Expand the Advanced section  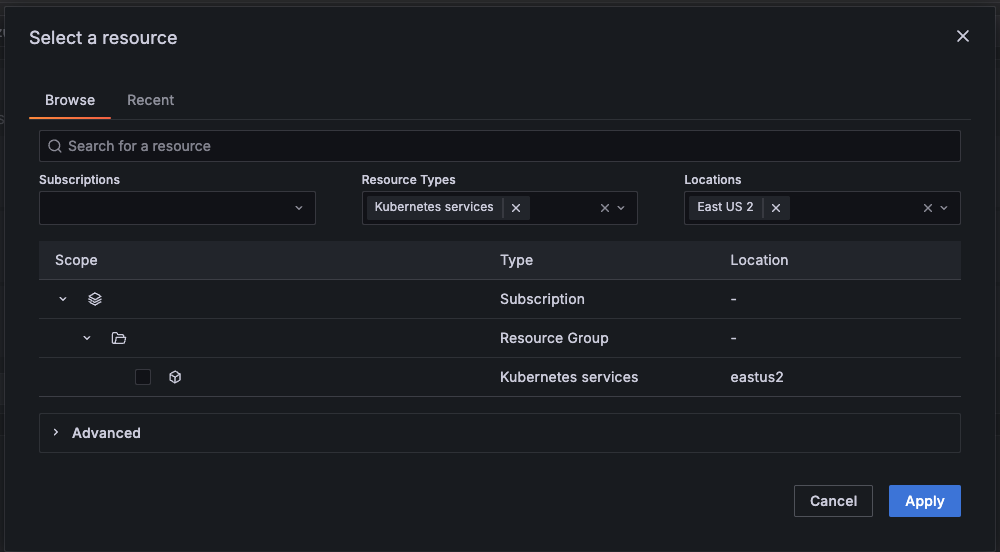56,433
